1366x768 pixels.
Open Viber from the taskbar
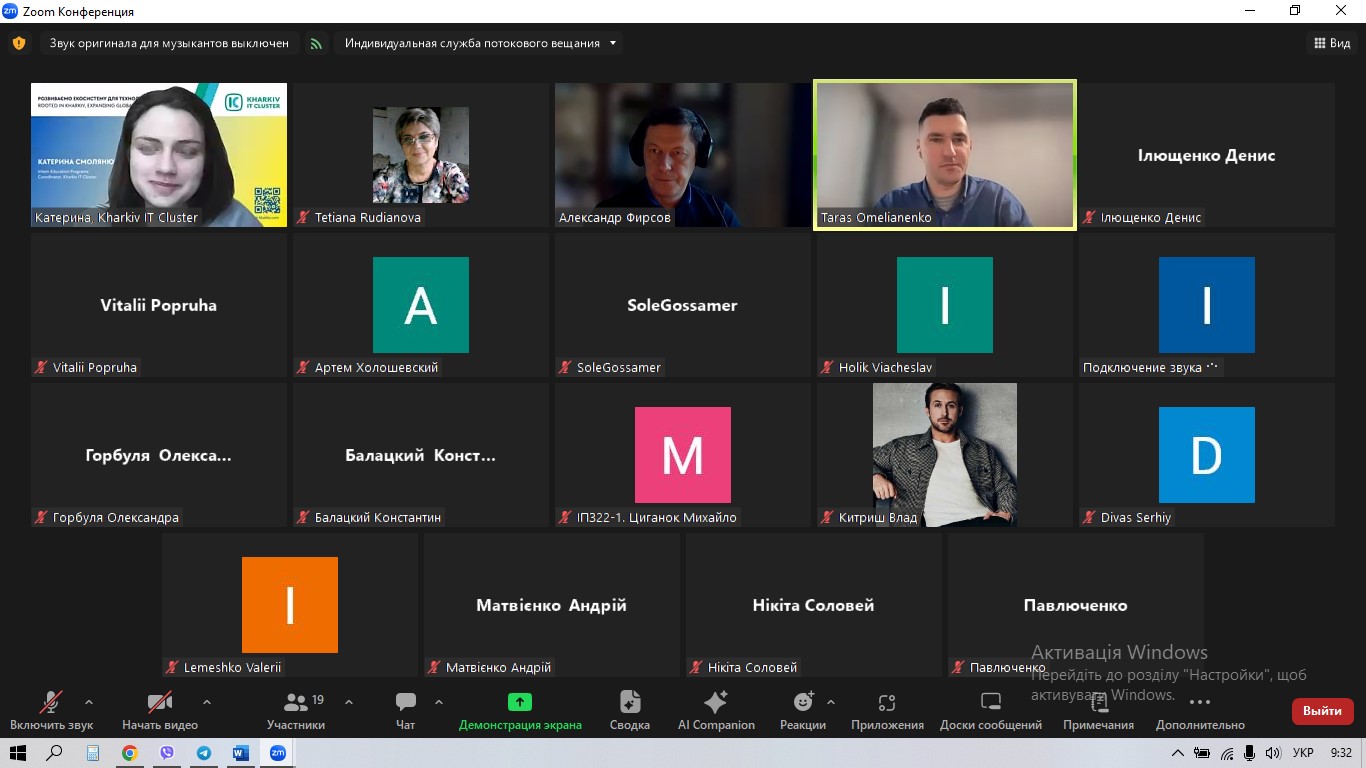click(167, 753)
